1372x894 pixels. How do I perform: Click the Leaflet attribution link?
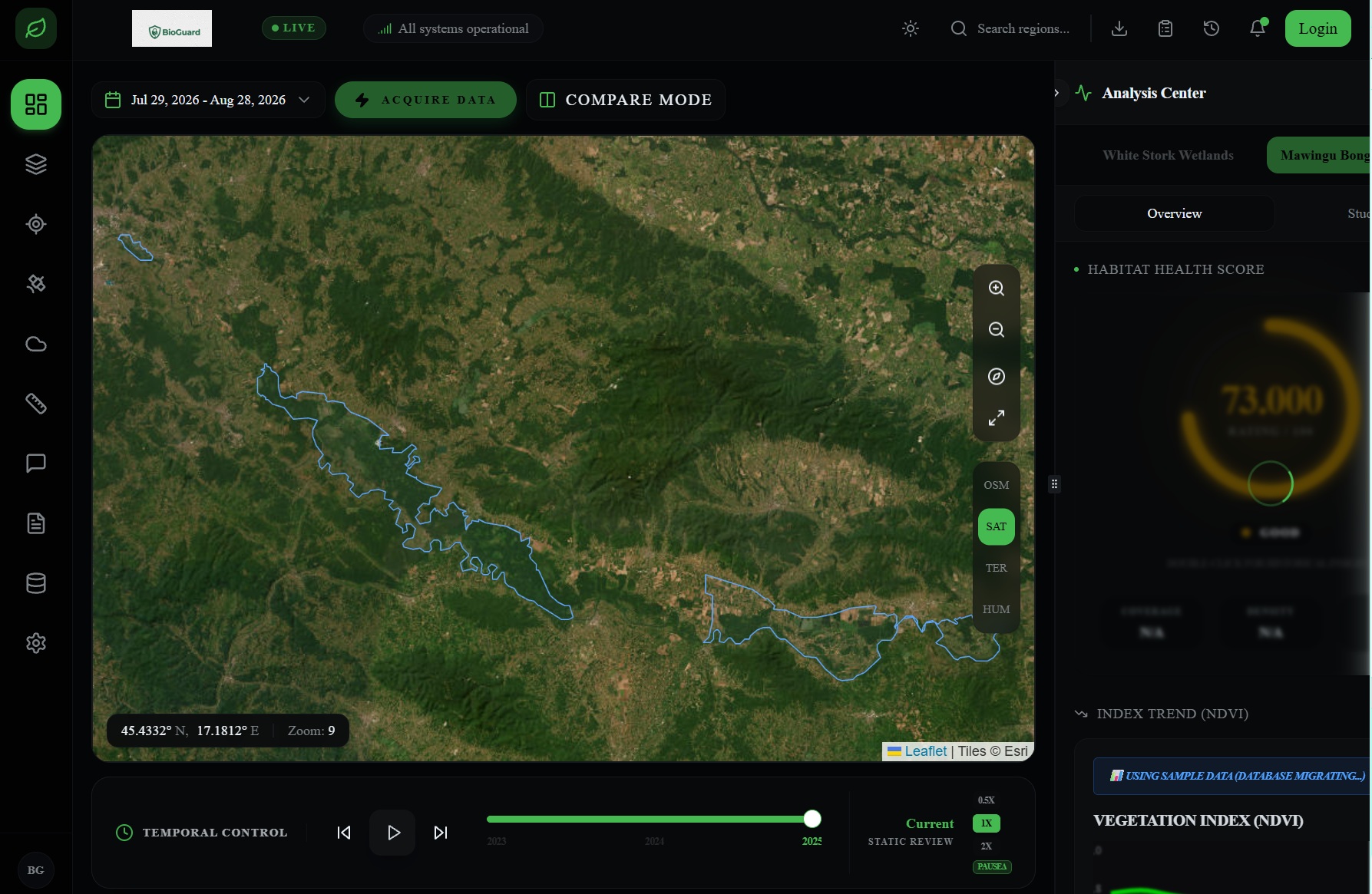pos(925,751)
